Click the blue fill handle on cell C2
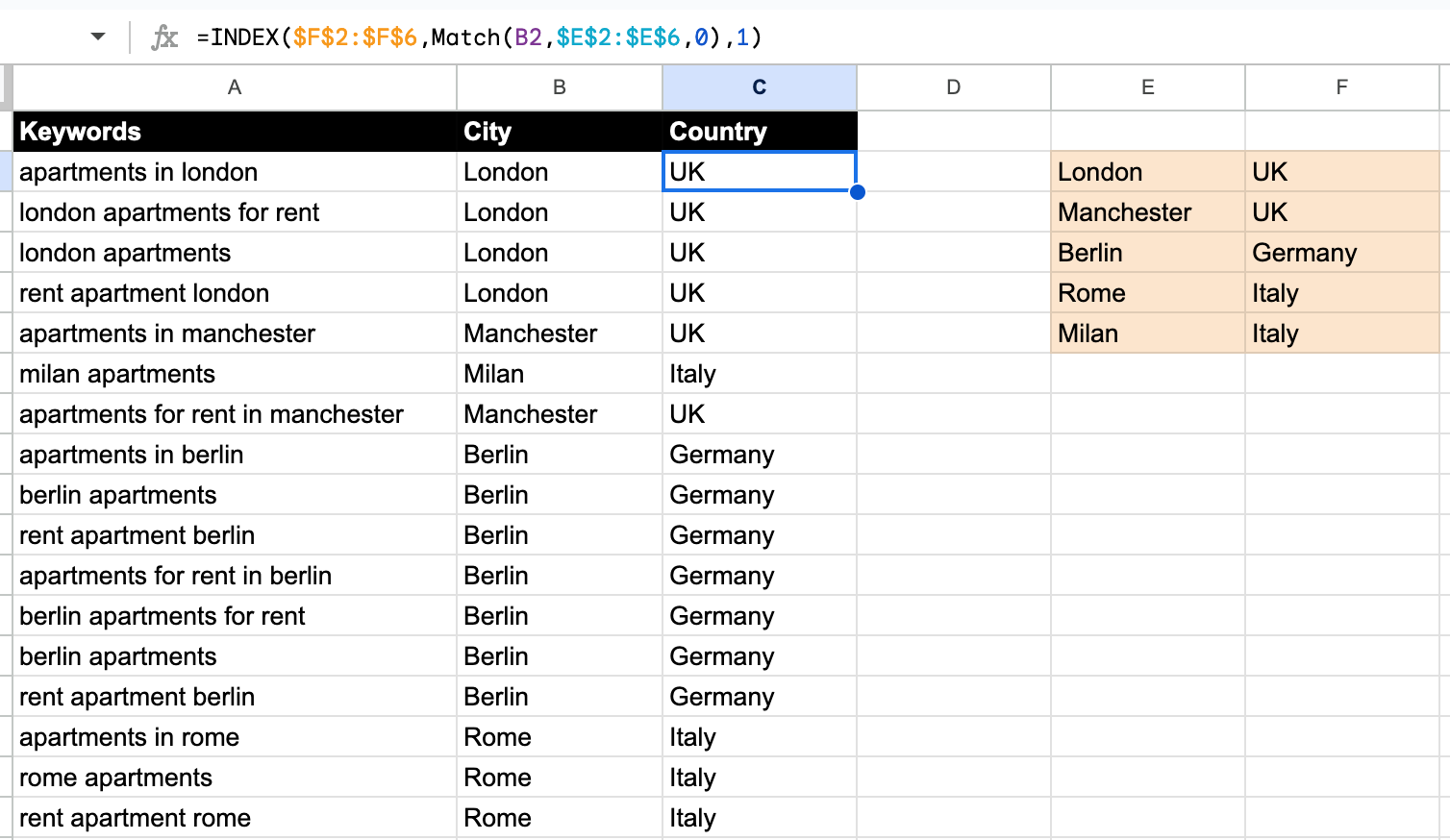The width and height of the screenshot is (1450, 840). click(856, 191)
